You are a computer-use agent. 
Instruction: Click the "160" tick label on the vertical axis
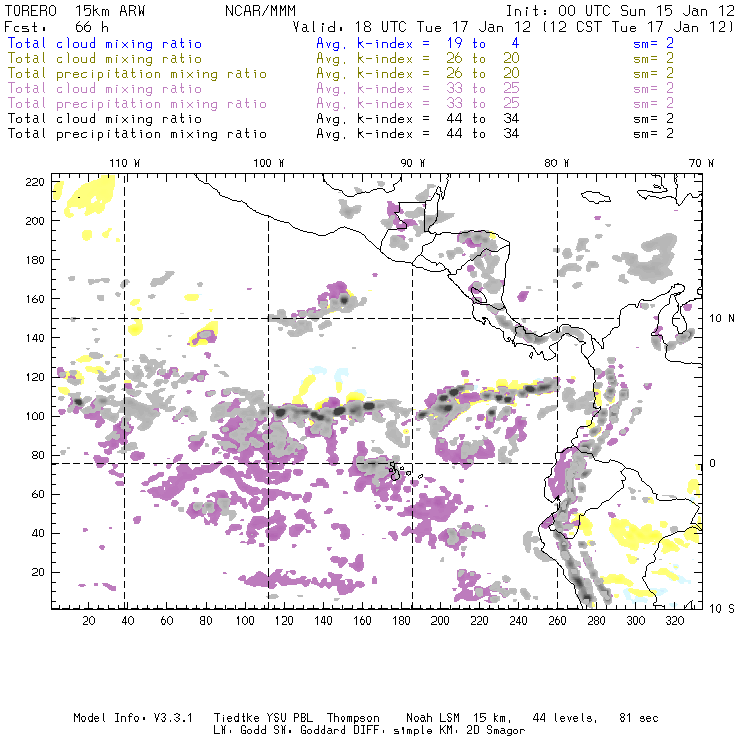pos(35,299)
